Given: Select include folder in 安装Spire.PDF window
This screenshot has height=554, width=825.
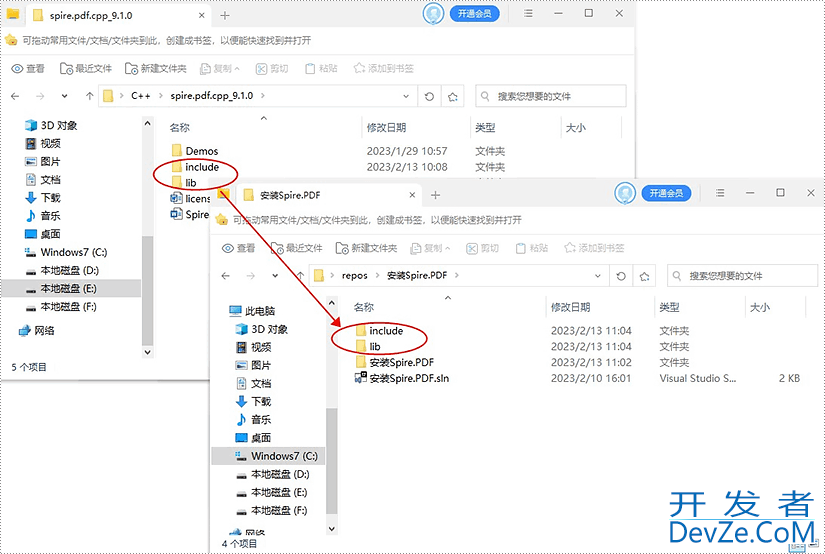Looking at the screenshot, I should click(379, 330).
